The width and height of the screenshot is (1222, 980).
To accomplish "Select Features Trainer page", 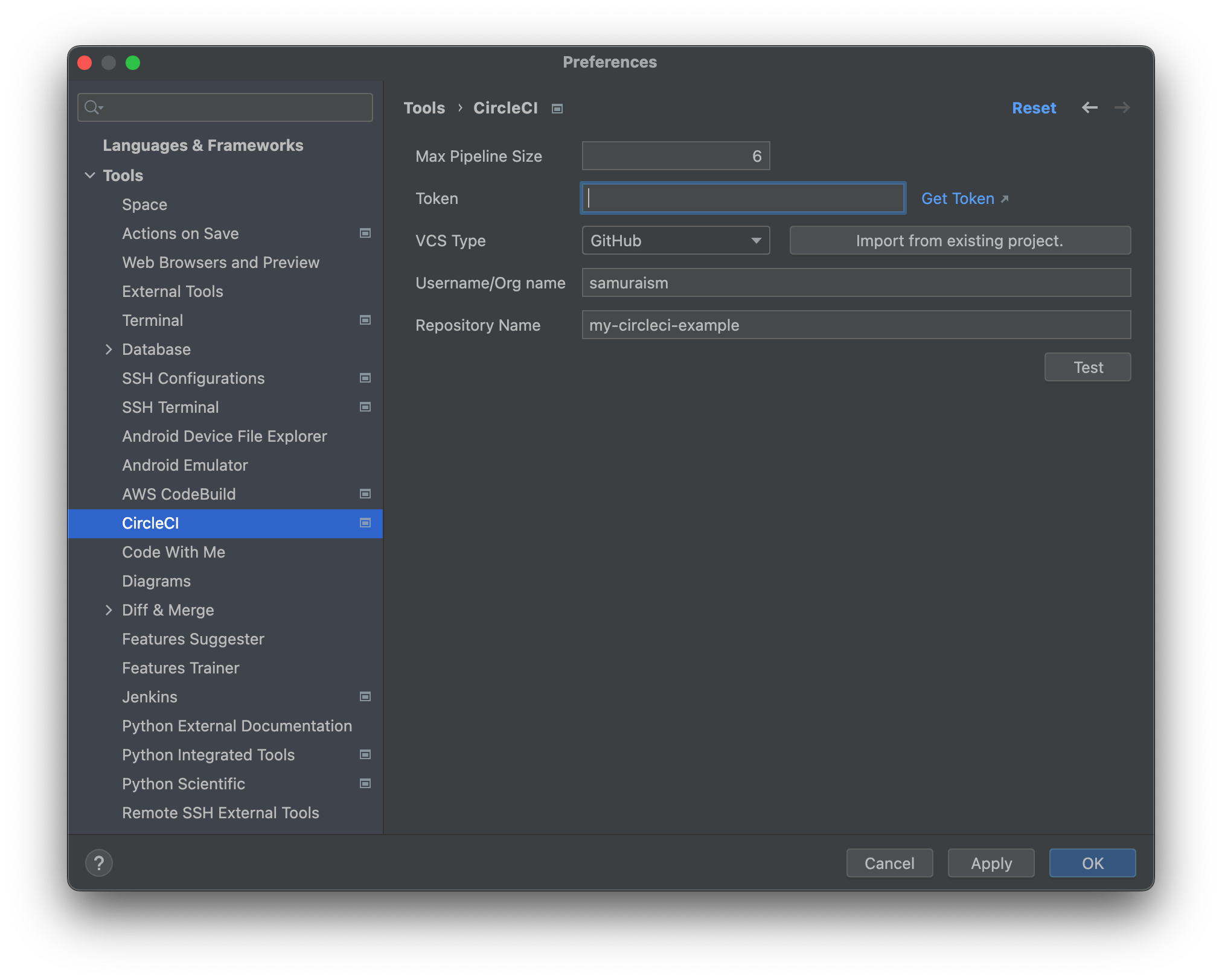I will coord(181,668).
